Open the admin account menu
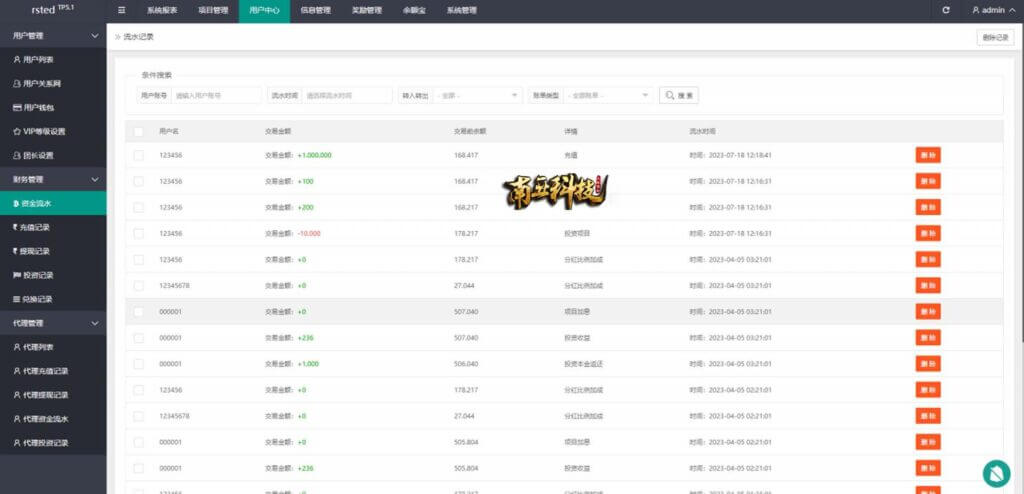 (x=993, y=10)
